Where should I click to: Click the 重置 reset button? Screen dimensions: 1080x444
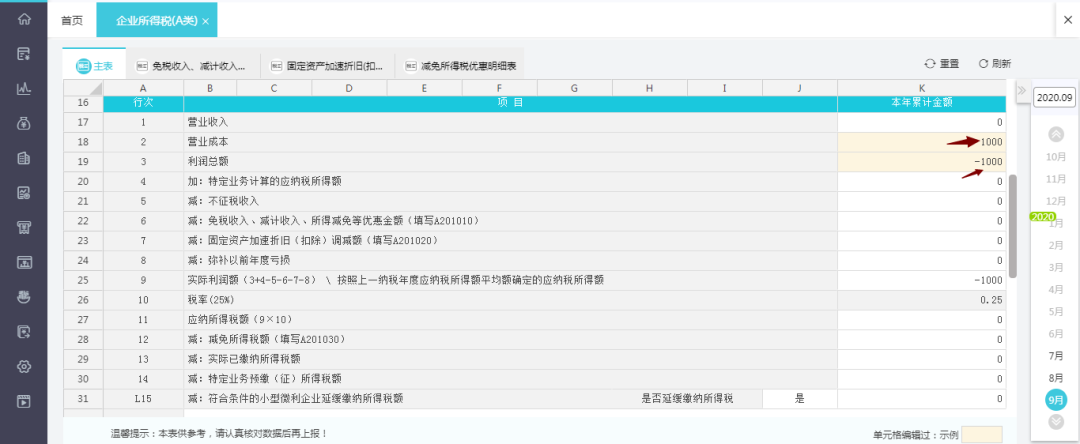pos(941,63)
